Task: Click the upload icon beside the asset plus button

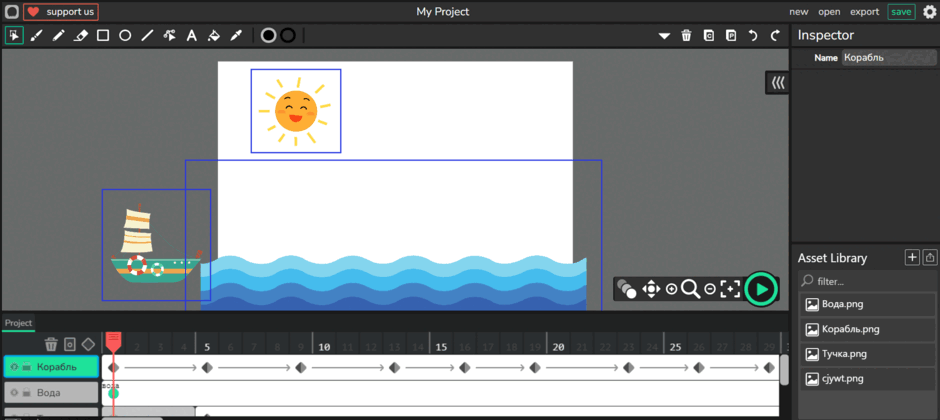Action: click(930, 258)
